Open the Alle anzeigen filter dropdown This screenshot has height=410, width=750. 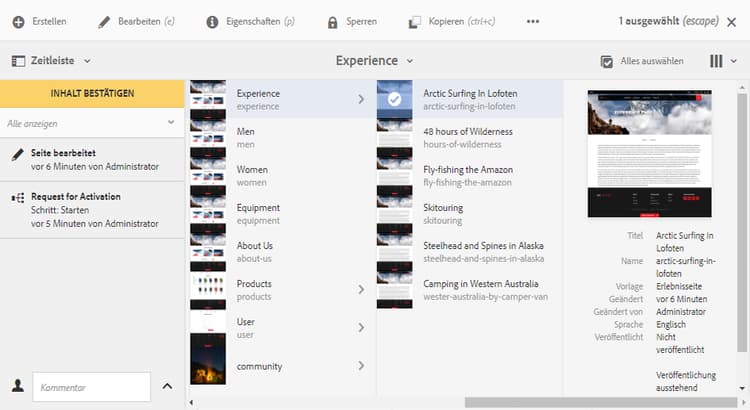click(171, 123)
